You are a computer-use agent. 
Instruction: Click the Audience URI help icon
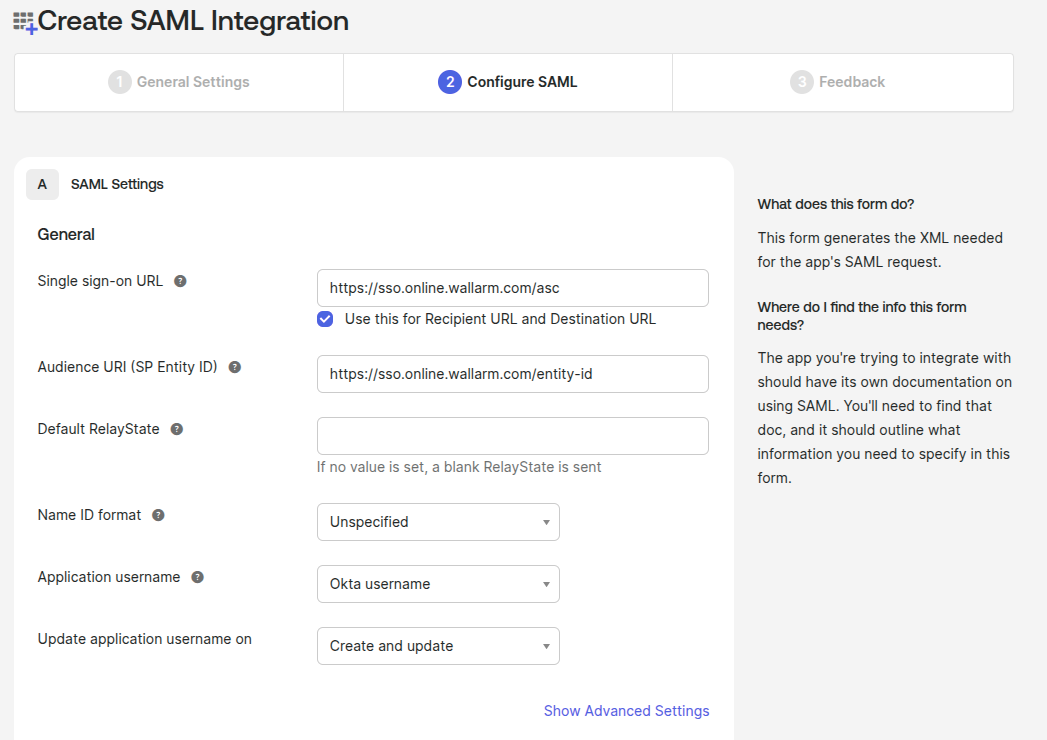(x=233, y=367)
